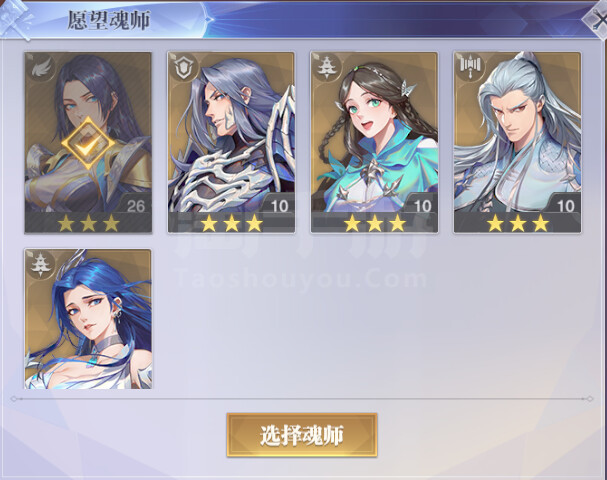
Task: Click the three stars under silver-haired card
Action: [x=518, y=223]
